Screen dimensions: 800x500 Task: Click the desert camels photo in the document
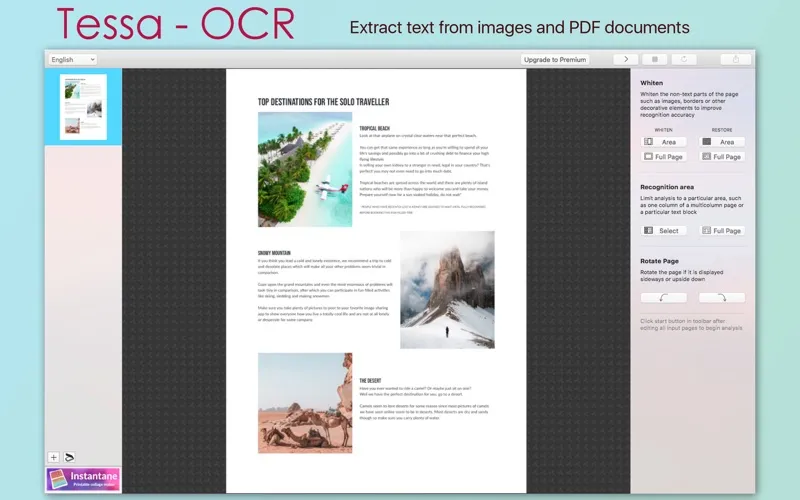[305, 403]
